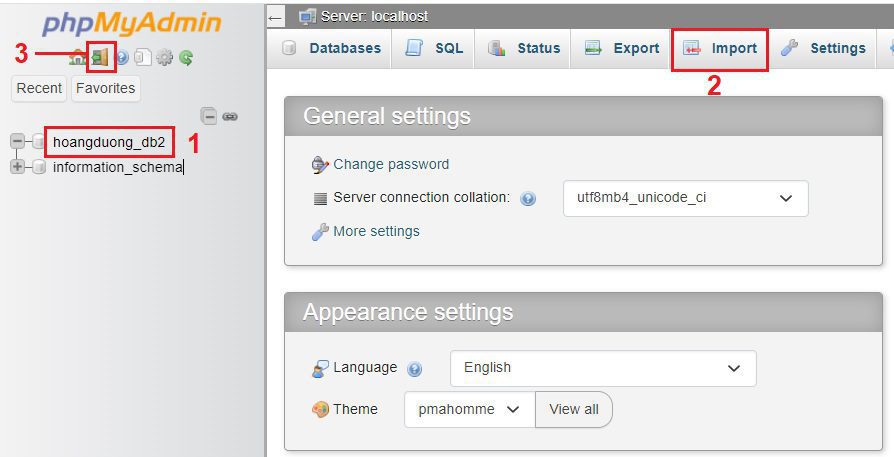Open phpMyAdmin documentation help icon in sidebar
This screenshot has width=894, height=457.
[122, 58]
